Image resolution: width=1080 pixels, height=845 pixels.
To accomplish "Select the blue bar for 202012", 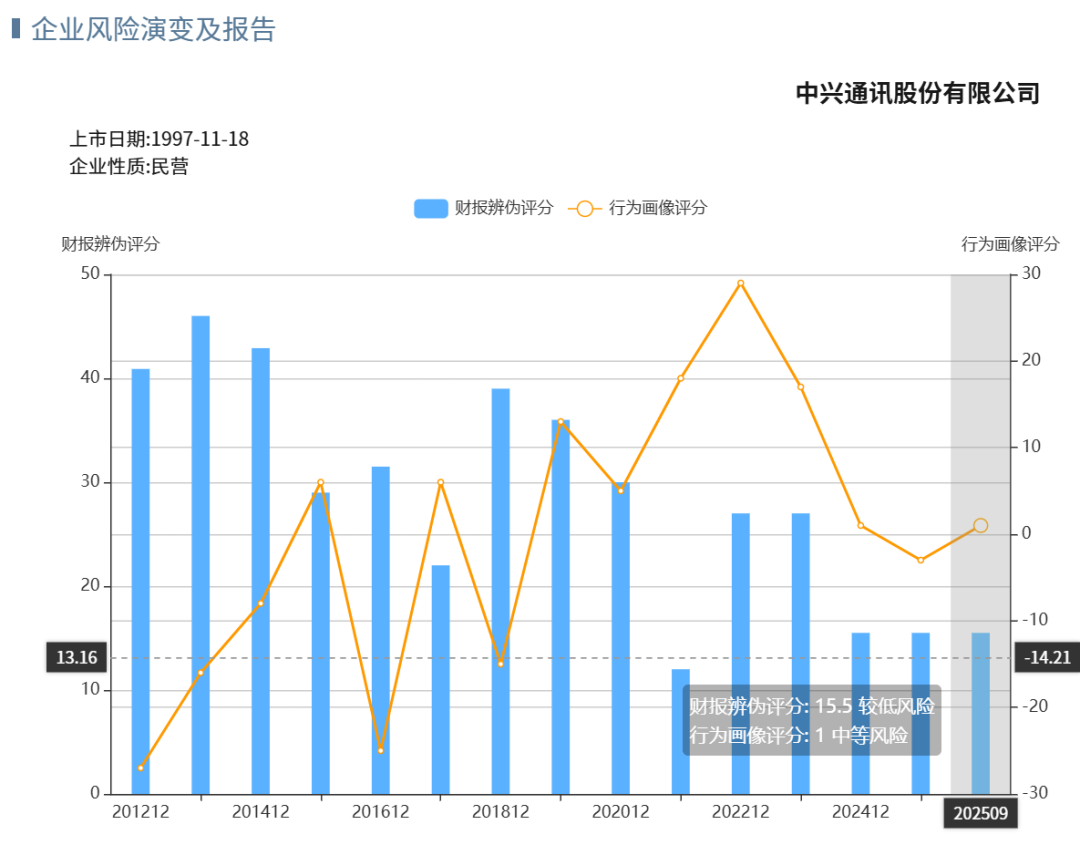I will (x=621, y=638).
